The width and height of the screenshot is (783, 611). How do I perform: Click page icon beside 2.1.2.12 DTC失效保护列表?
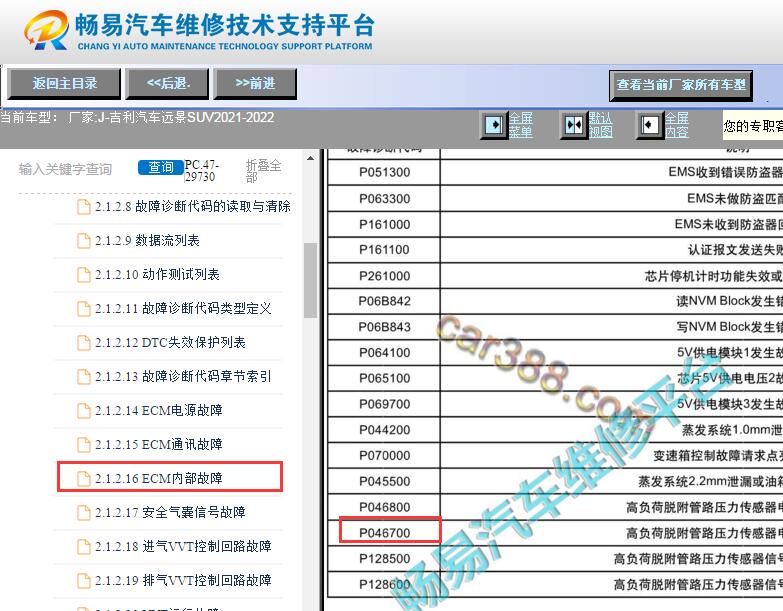pos(83,342)
